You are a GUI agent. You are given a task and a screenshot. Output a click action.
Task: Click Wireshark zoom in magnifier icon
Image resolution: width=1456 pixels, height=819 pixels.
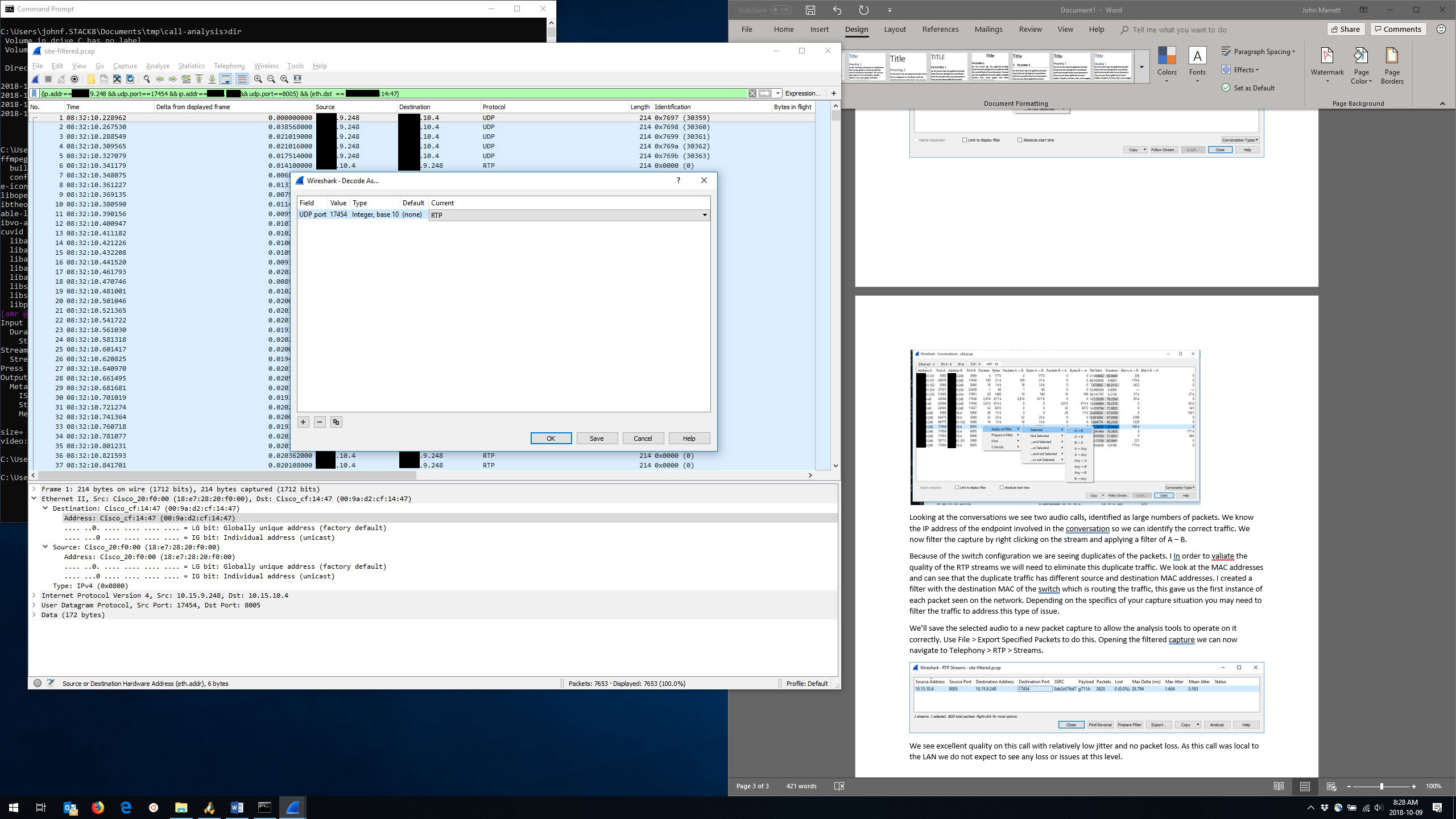258,79
